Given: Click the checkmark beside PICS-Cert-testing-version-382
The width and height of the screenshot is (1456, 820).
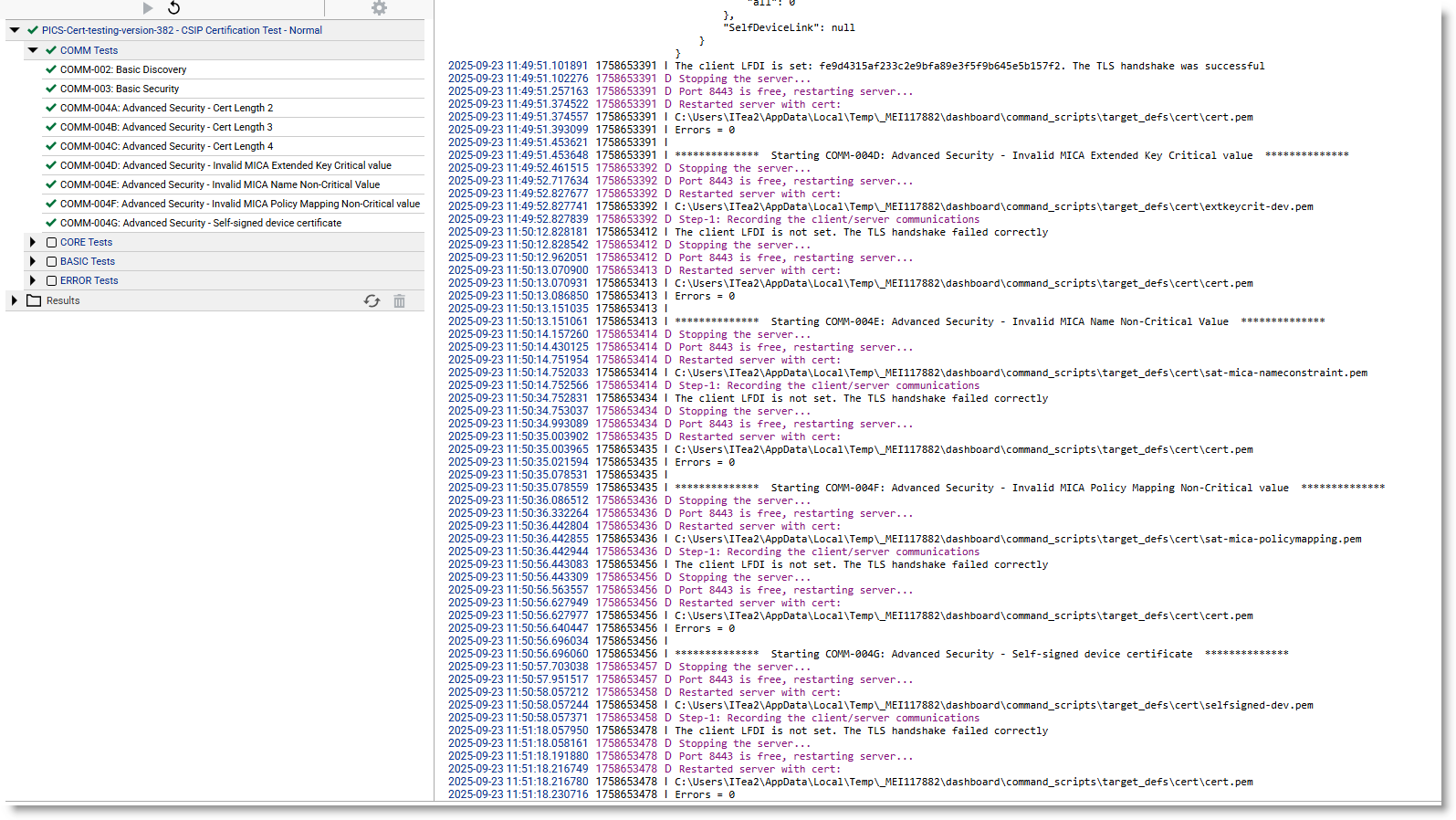Looking at the screenshot, I should click(33, 30).
